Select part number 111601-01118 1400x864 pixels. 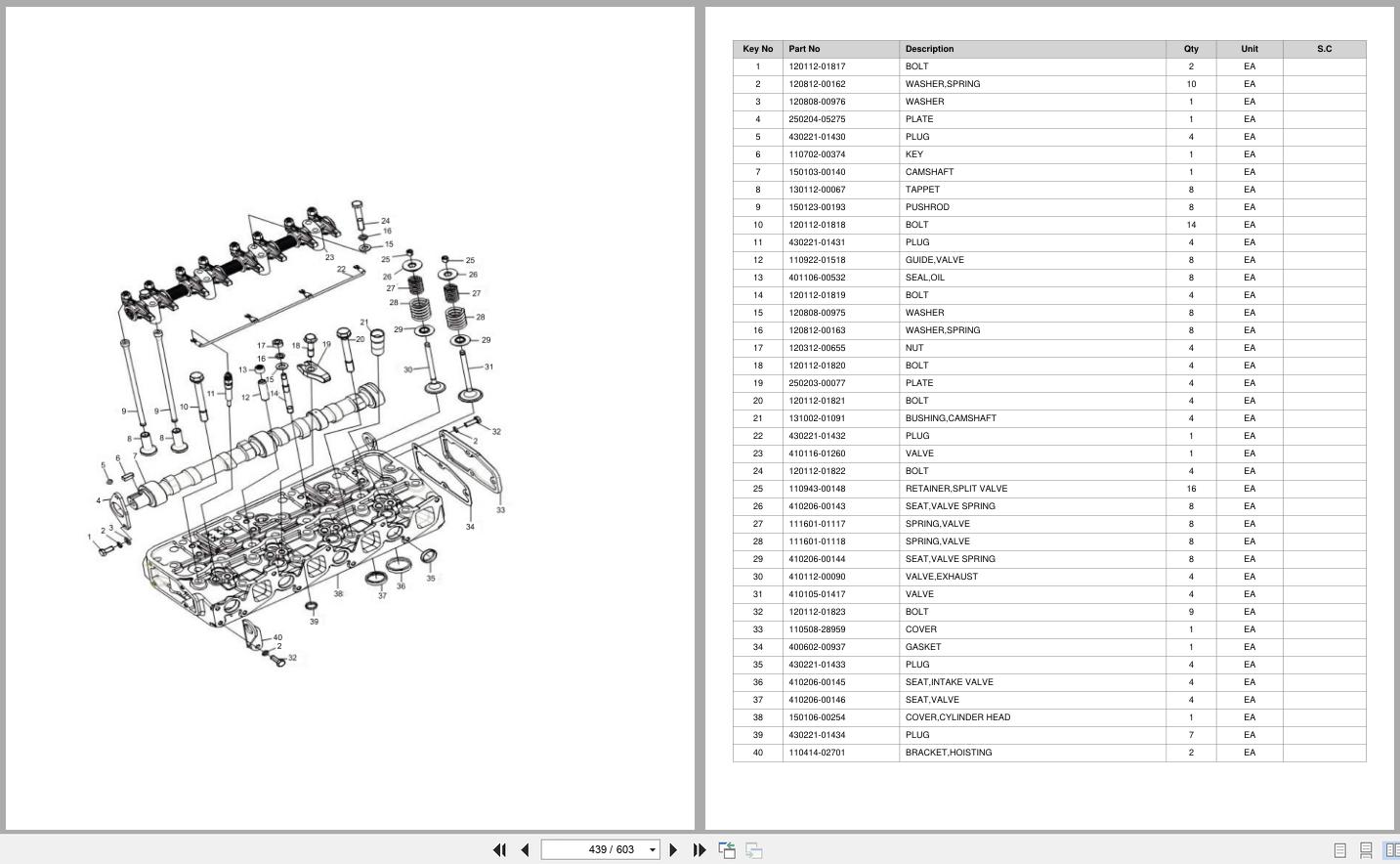818,541
